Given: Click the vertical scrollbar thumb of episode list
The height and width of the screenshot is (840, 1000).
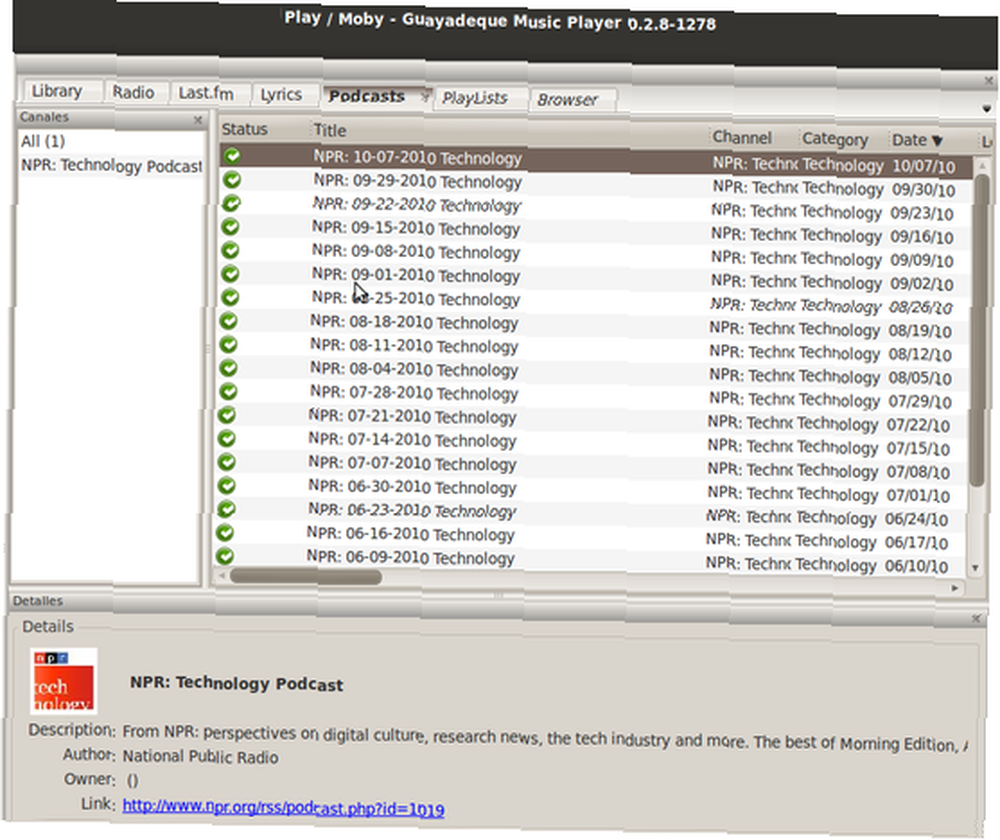Looking at the screenshot, I should 980,330.
